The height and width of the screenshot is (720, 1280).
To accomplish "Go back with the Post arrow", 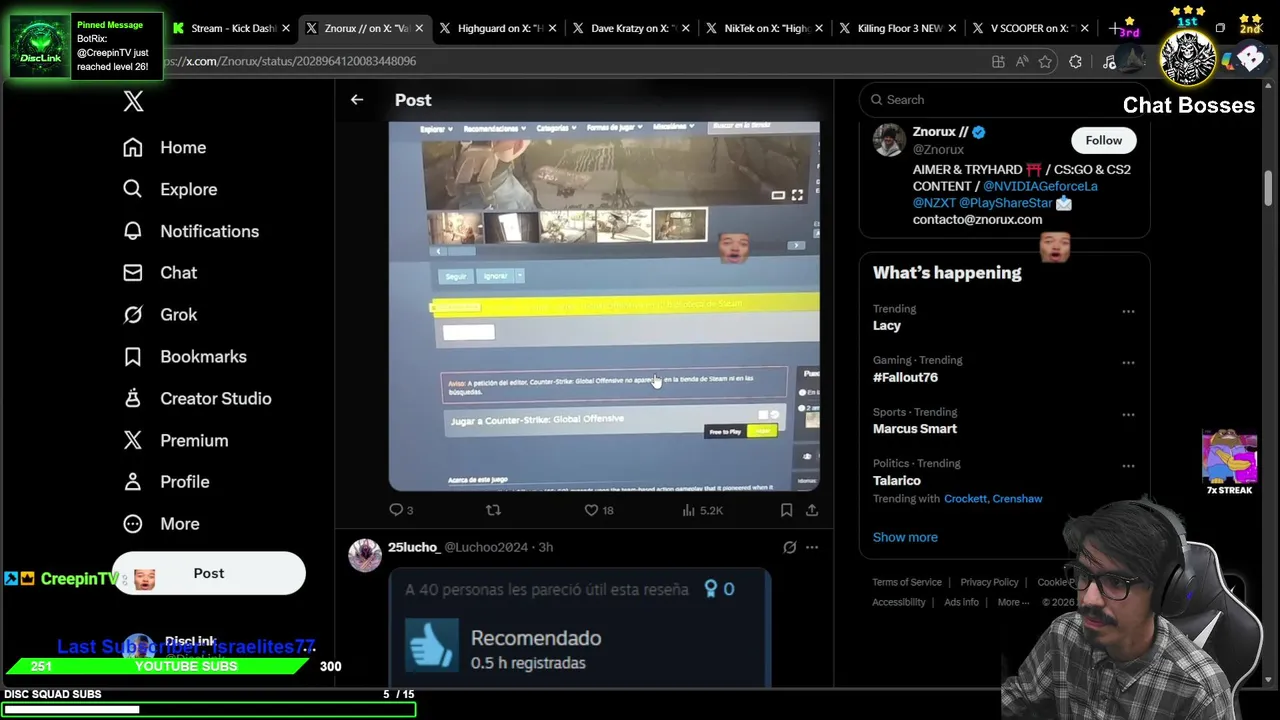I will [357, 100].
